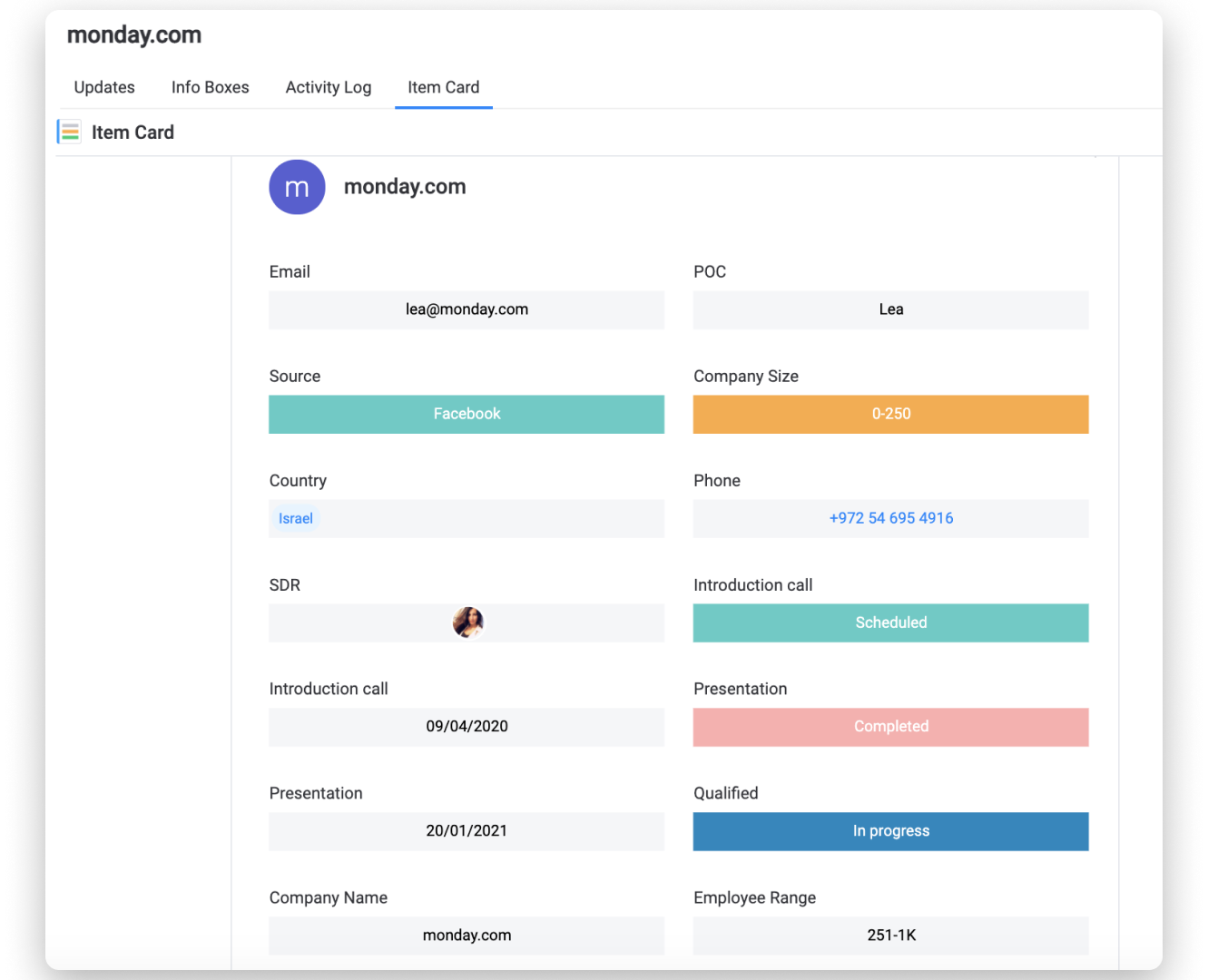
Task: Click the Company Size label text
Action: coord(746,377)
